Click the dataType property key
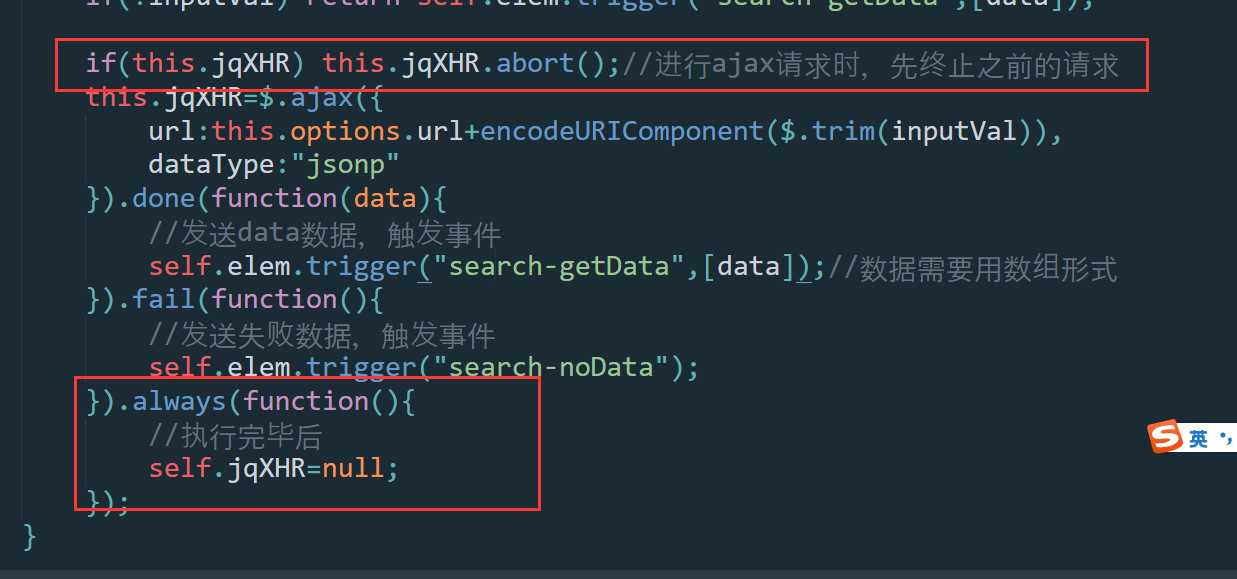1237x579 pixels. [x=211, y=164]
